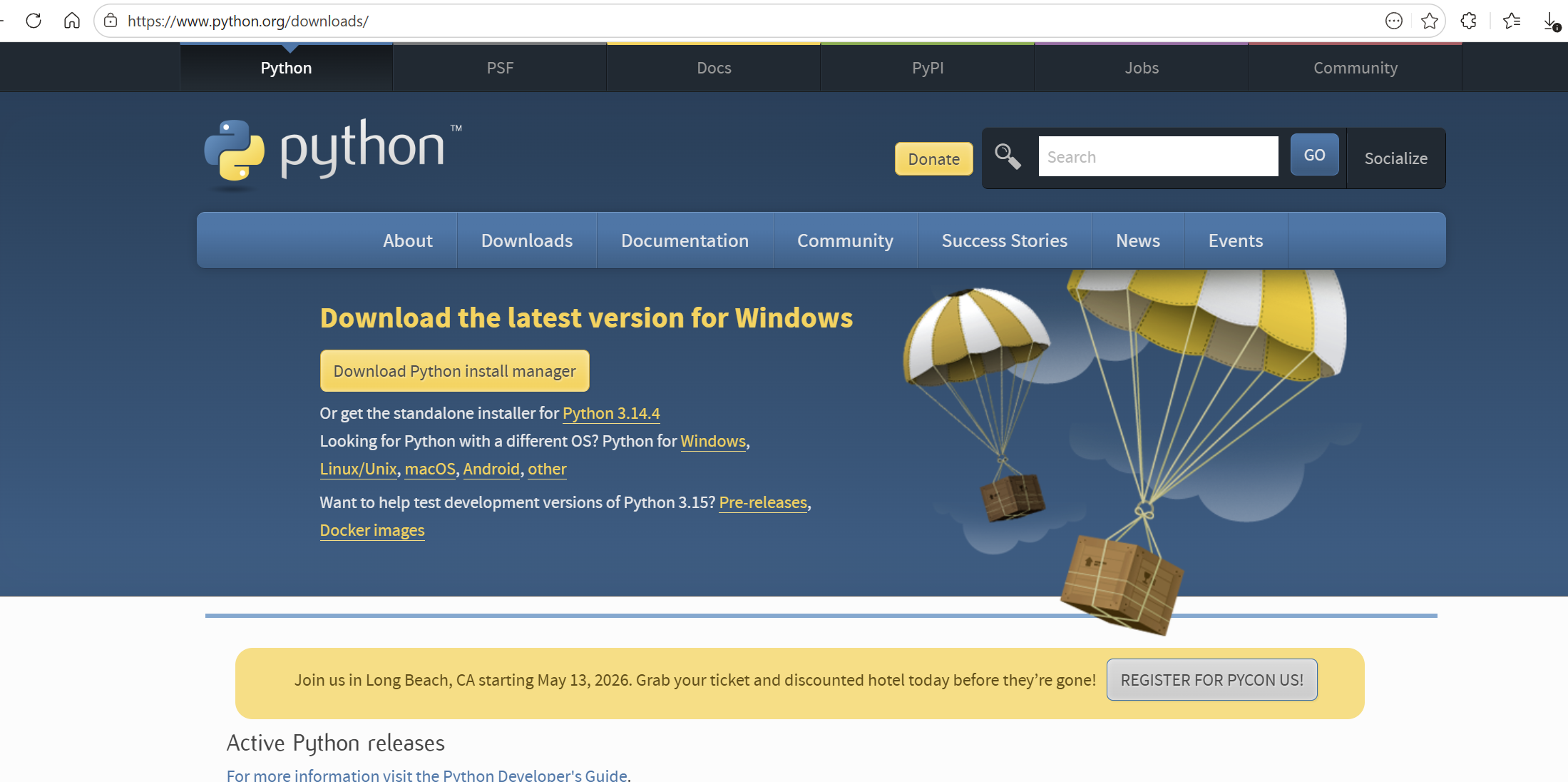Screen dimensions: 1568x782
Task: Open the favorites list icon
Action: point(1511,21)
